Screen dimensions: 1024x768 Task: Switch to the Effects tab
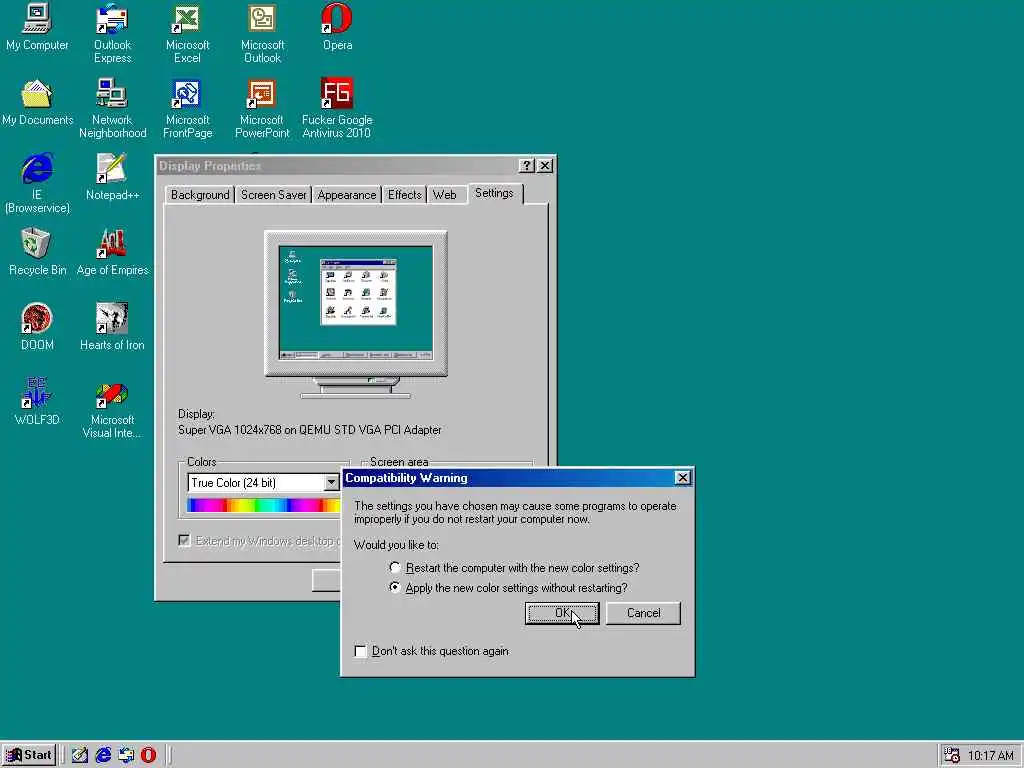click(404, 195)
